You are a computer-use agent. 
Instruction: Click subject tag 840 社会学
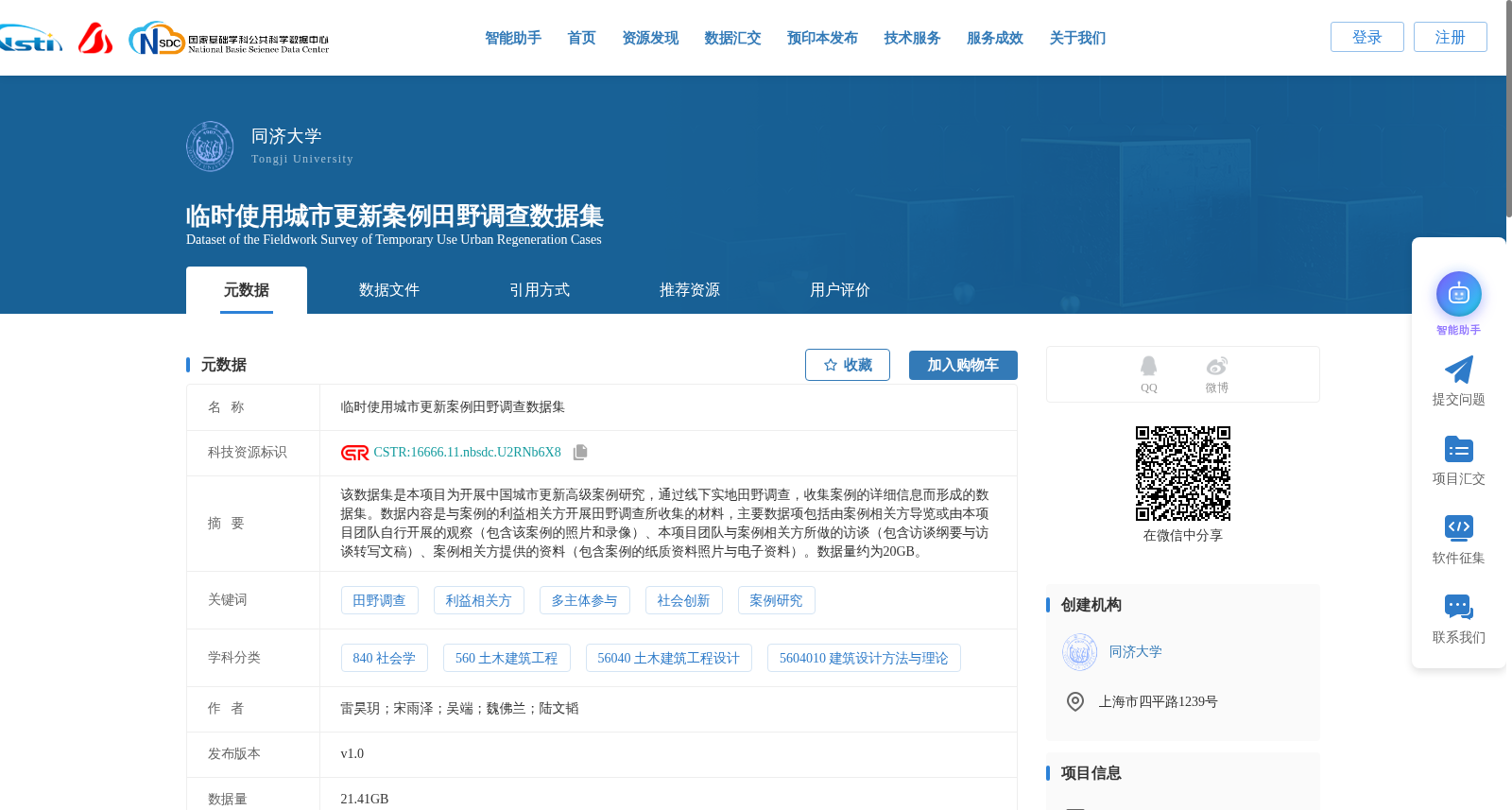click(384, 658)
